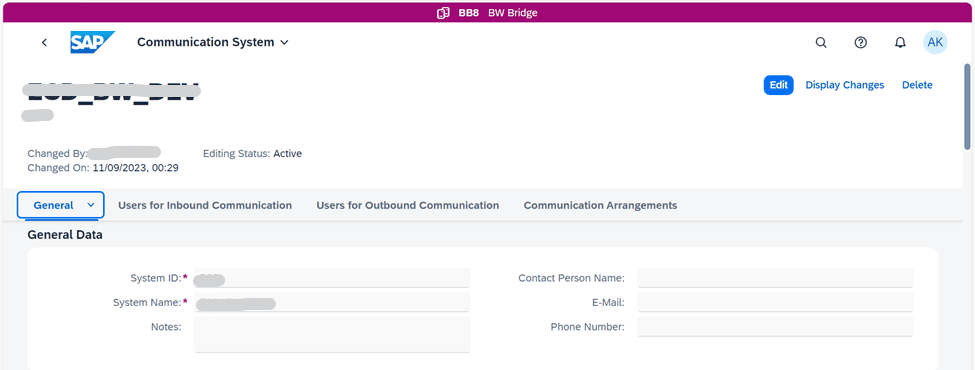Click the Delete button
This screenshot has height=370, width=975.
(917, 85)
